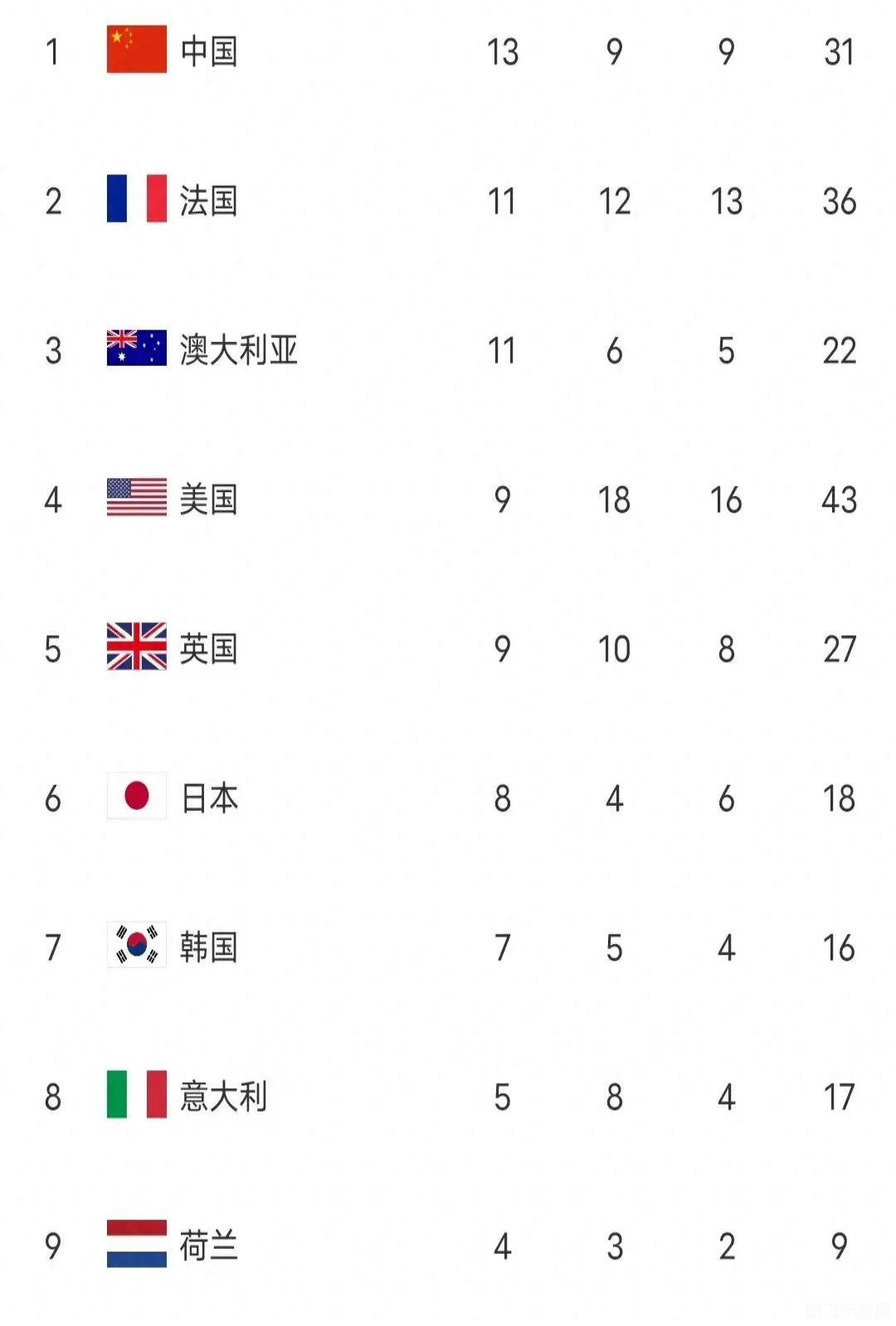This screenshot has width=896, height=1326.
Task: Click the United States total of 43
Action: [839, 500]
